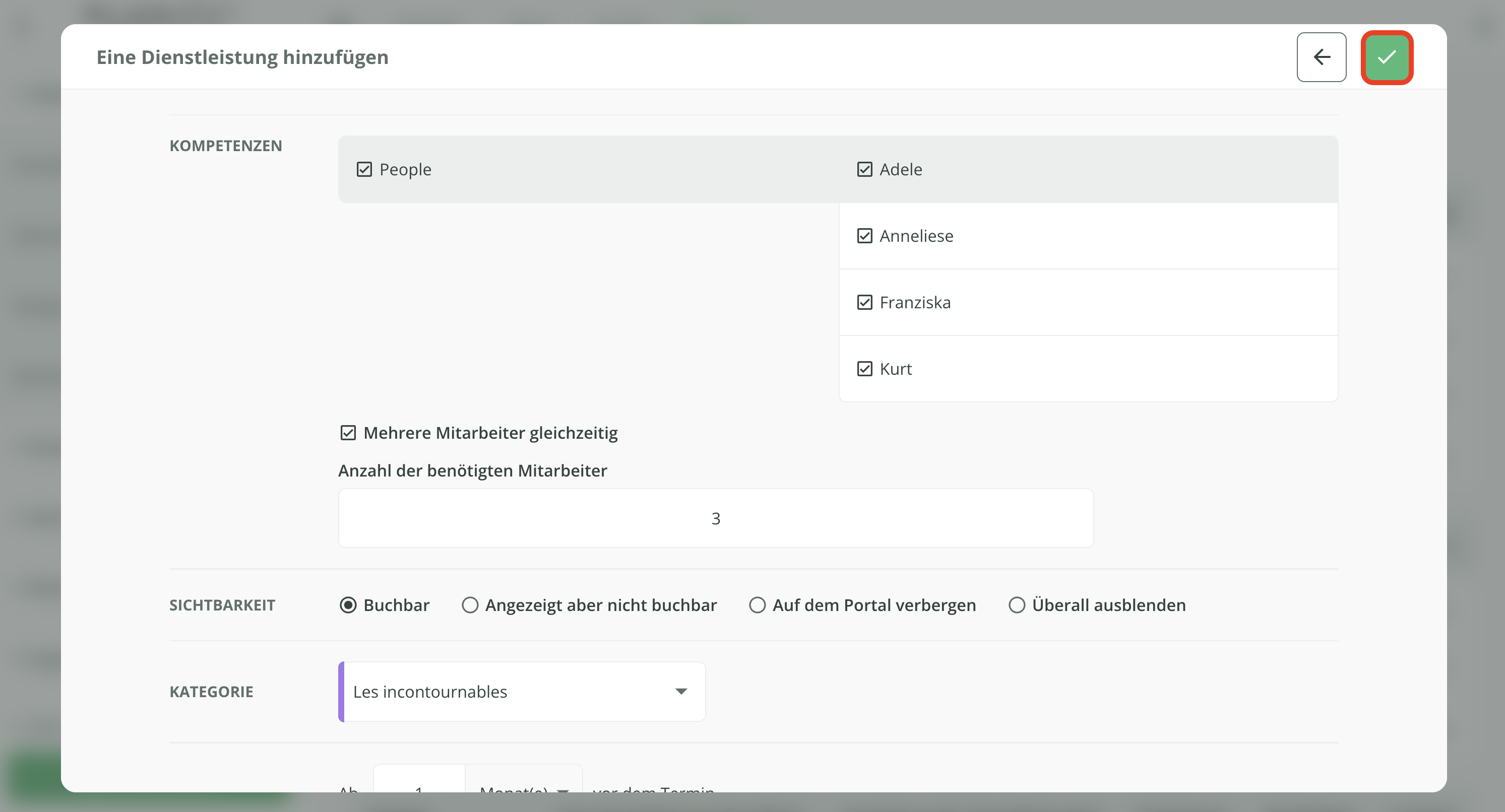Select Auf dem Portal verbergen

click(757, 605)
